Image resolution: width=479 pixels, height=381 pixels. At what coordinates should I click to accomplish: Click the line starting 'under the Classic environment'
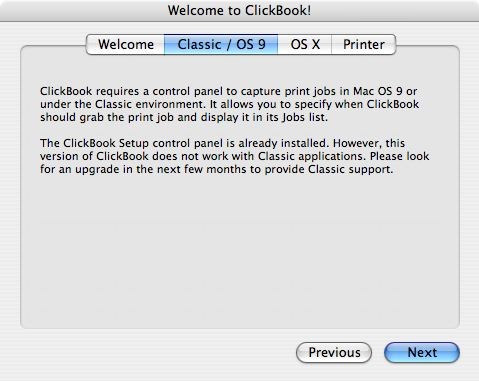pyautogui.click(x=229, y=104)
